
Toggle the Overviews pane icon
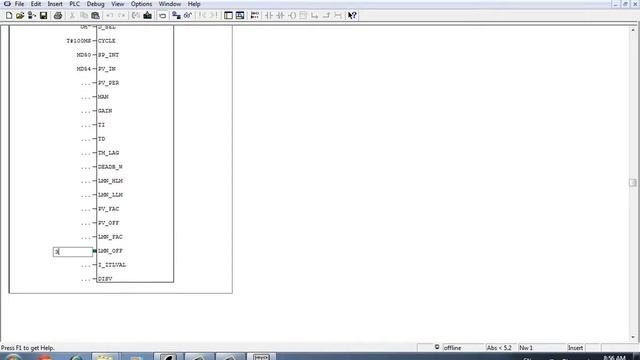[228, 16]
